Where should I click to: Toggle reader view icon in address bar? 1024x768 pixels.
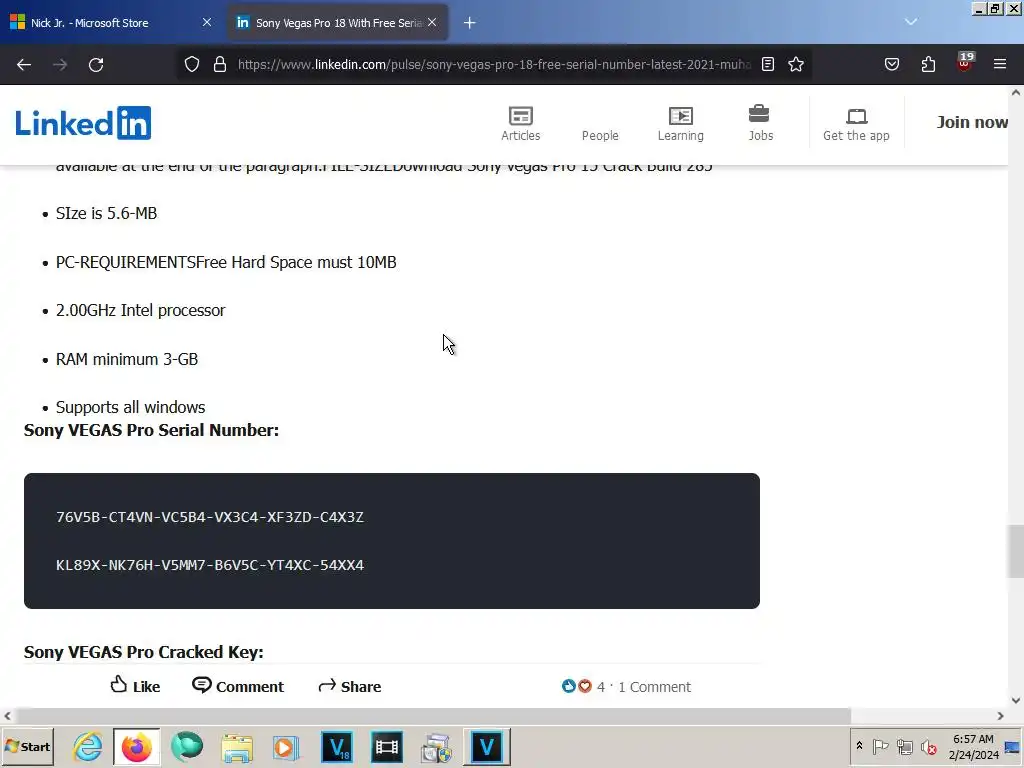768,65
